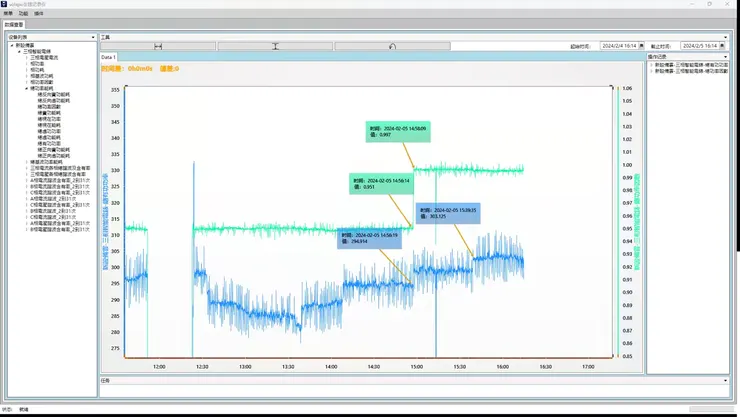Click the orange 0h0m0s time span readout

coord(127,69)
